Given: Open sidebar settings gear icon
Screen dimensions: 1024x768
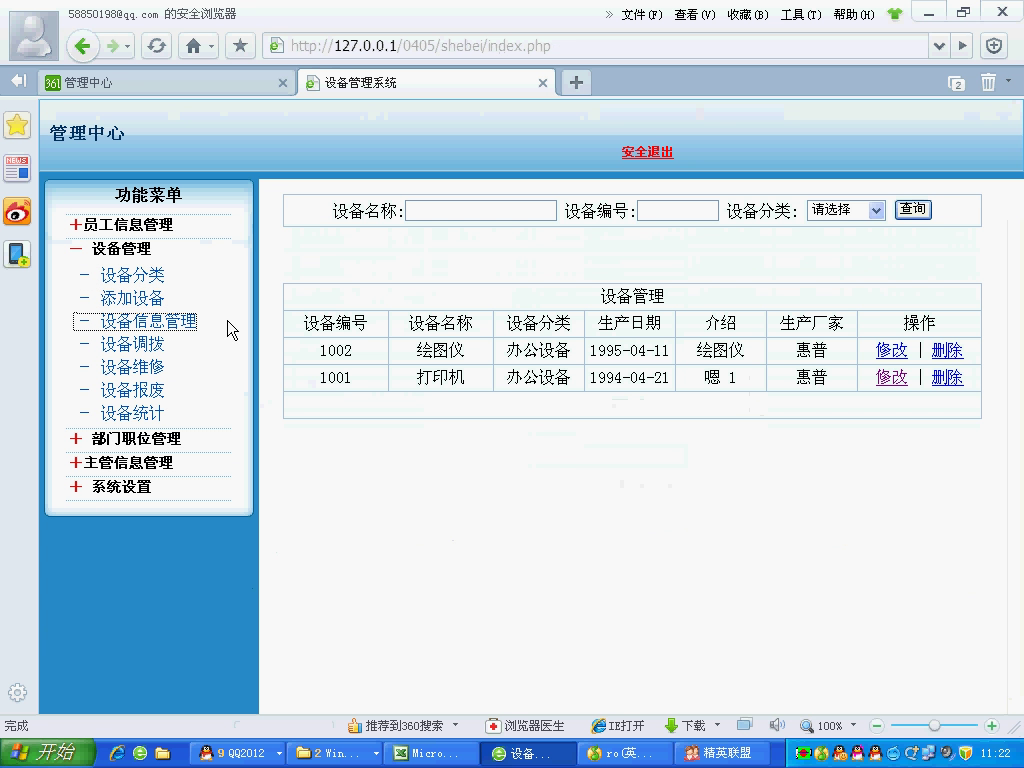Looking at the screenshot, I should pyautogui.click(x=18, y=692).
